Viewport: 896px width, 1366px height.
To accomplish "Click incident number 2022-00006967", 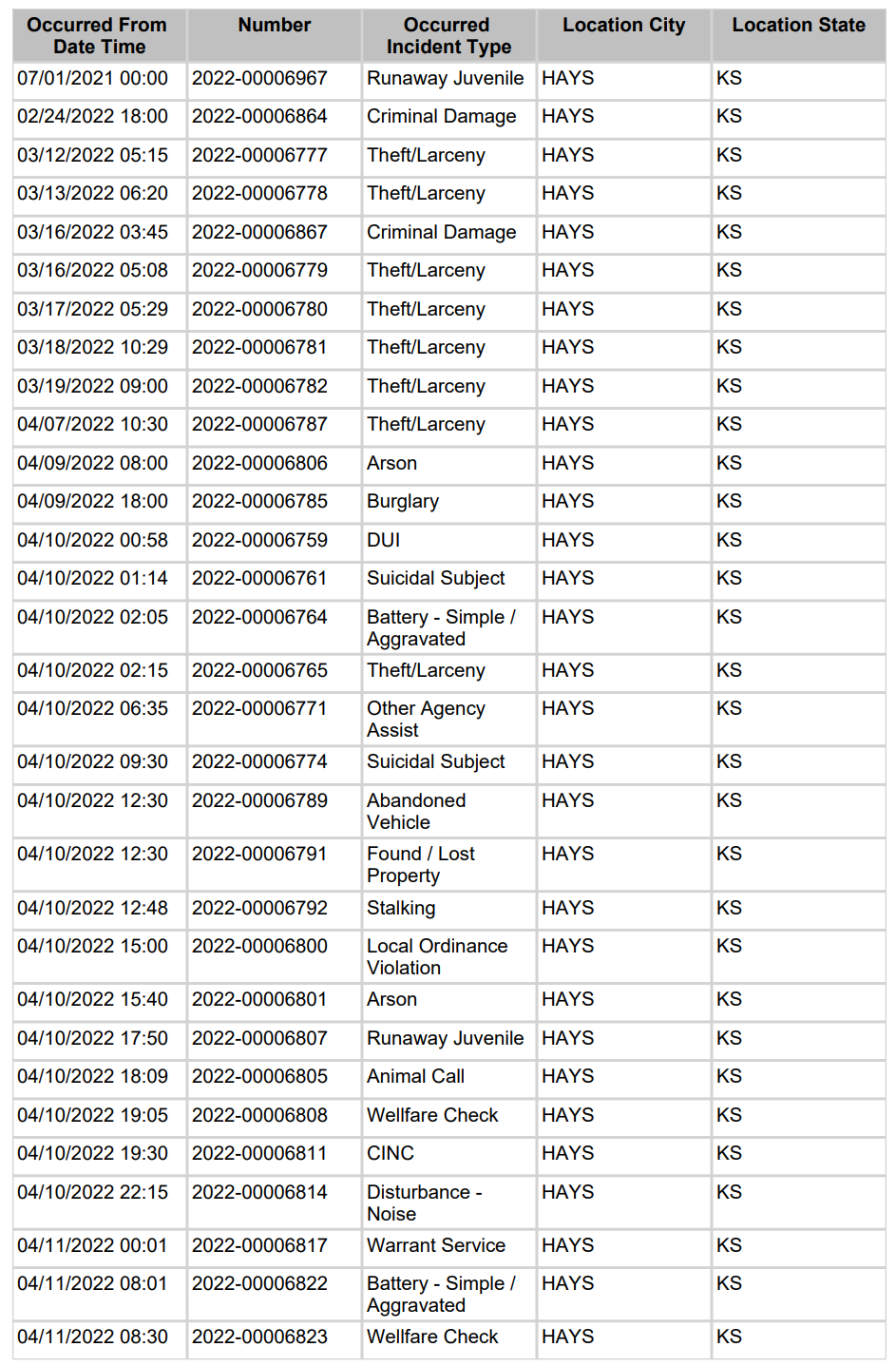I will (x=259, y=79).
